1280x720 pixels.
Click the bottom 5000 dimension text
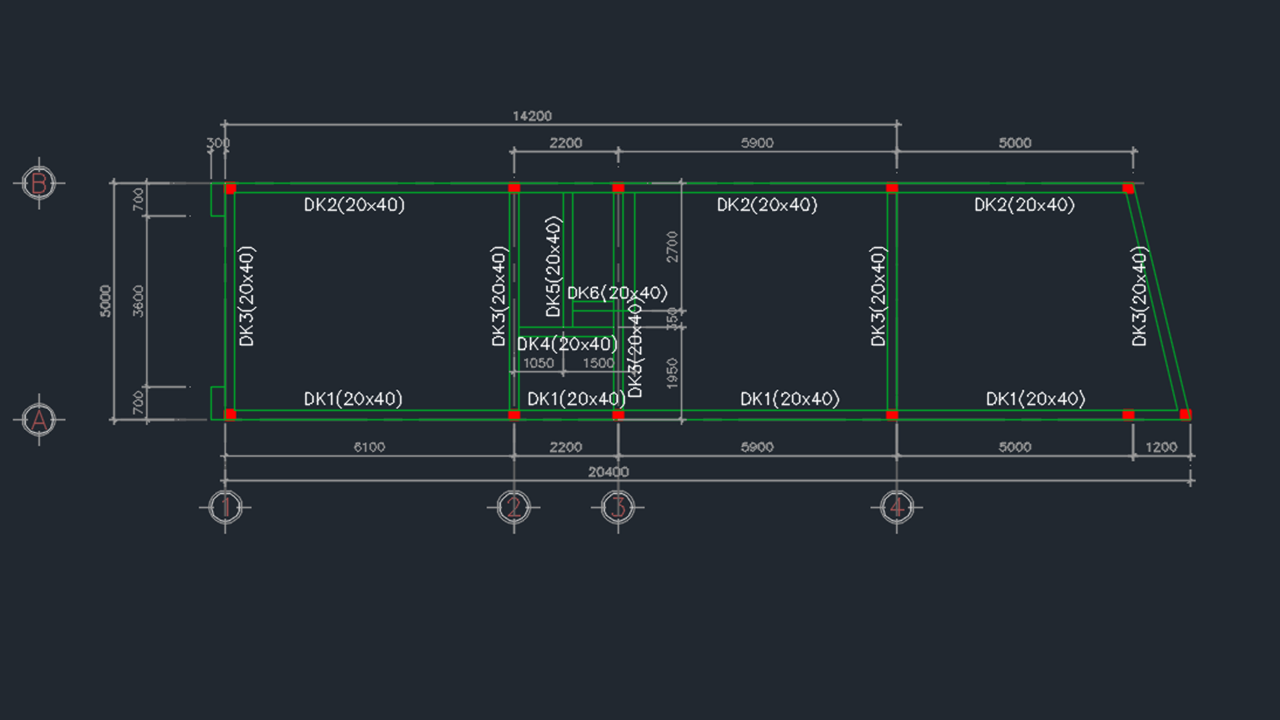point(1014,447)
